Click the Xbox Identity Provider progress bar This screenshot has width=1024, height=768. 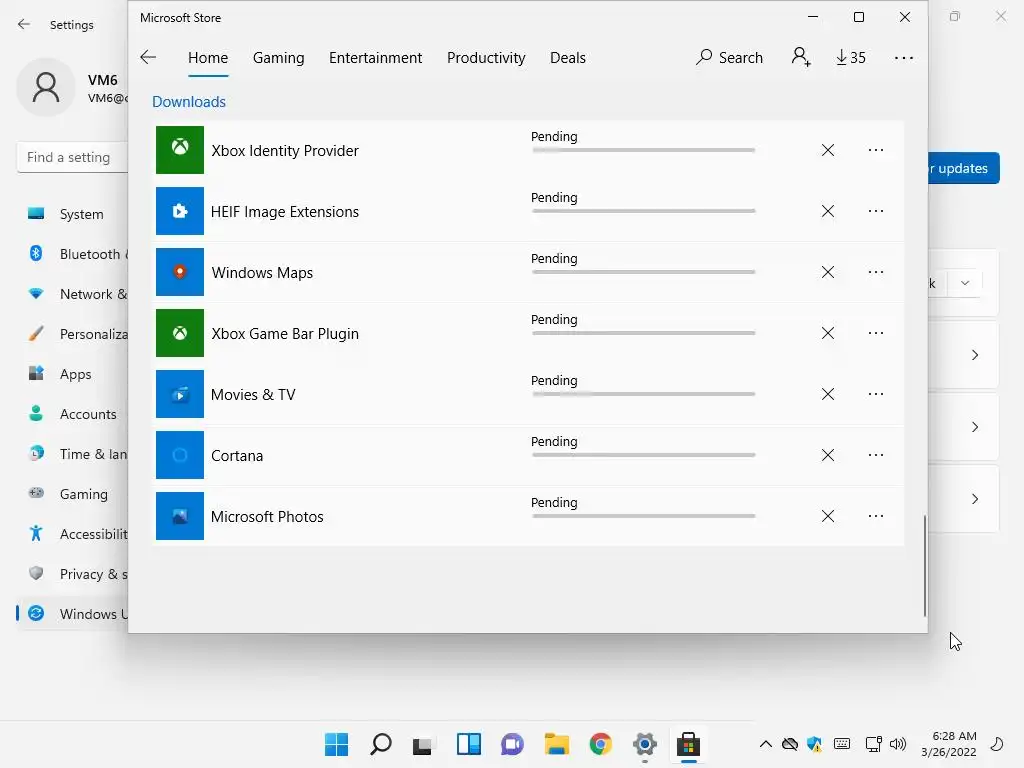[x=643, y=150]
